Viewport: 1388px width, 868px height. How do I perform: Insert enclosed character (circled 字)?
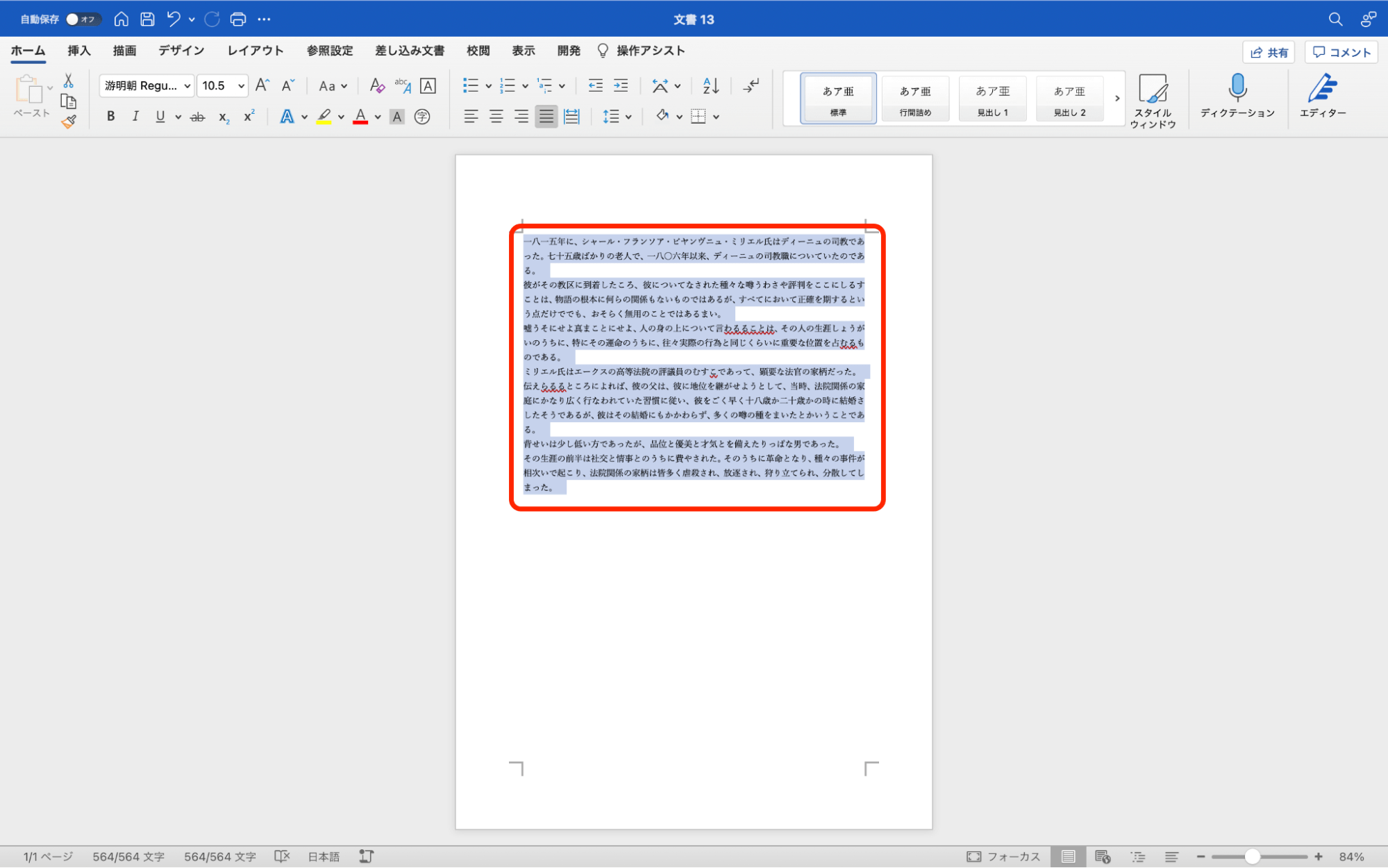click(x=422, y=117)
